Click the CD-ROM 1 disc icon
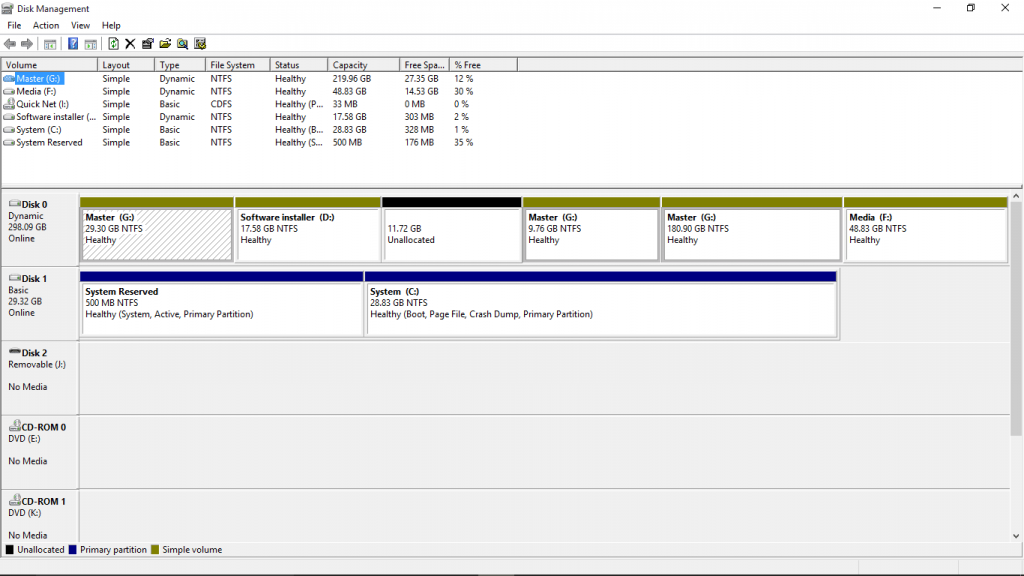This screenshot has height=576, width=1024. pyautogui.click(x=14, y=500)
